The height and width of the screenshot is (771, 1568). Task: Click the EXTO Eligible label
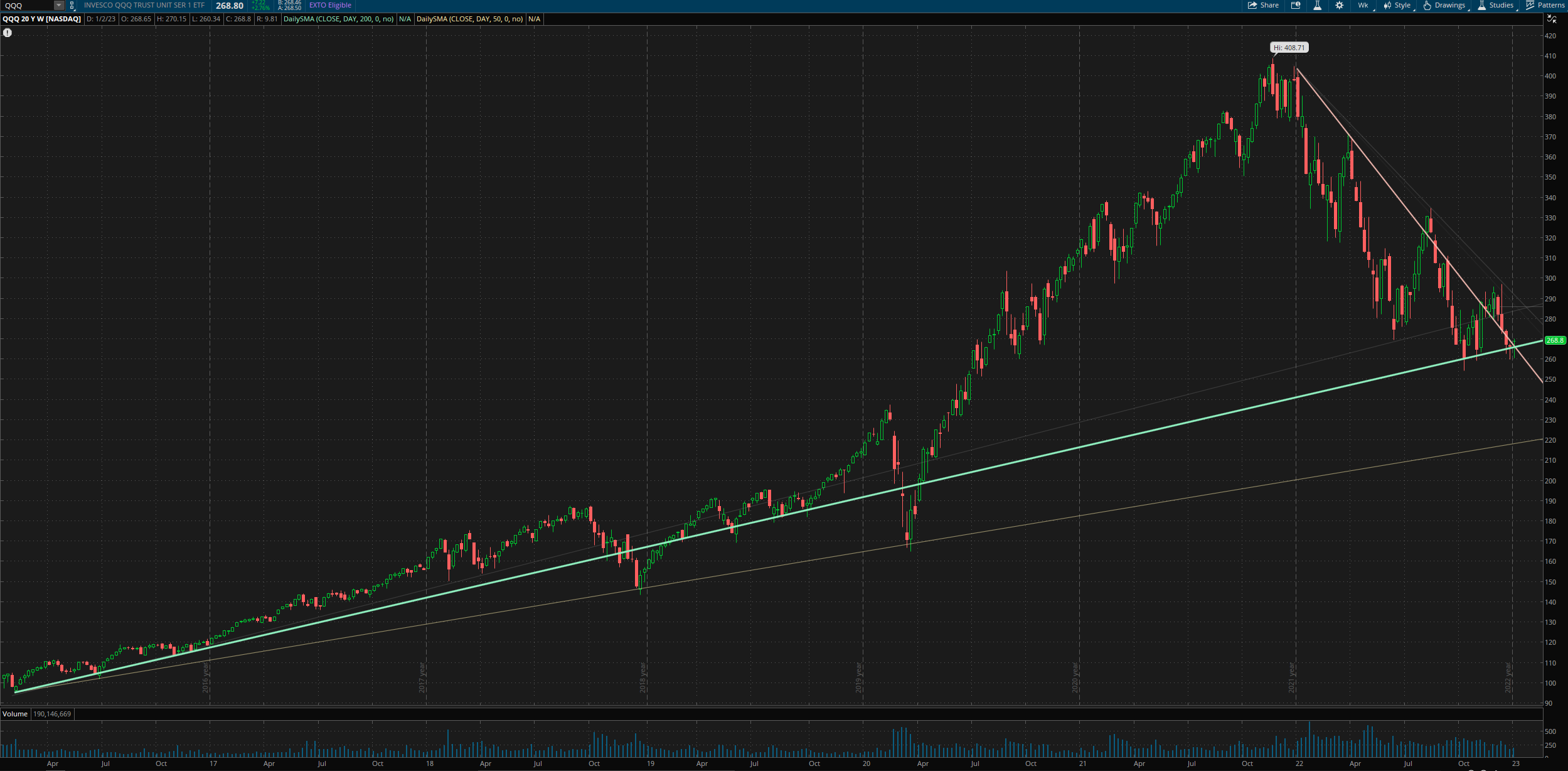point(330,6)
